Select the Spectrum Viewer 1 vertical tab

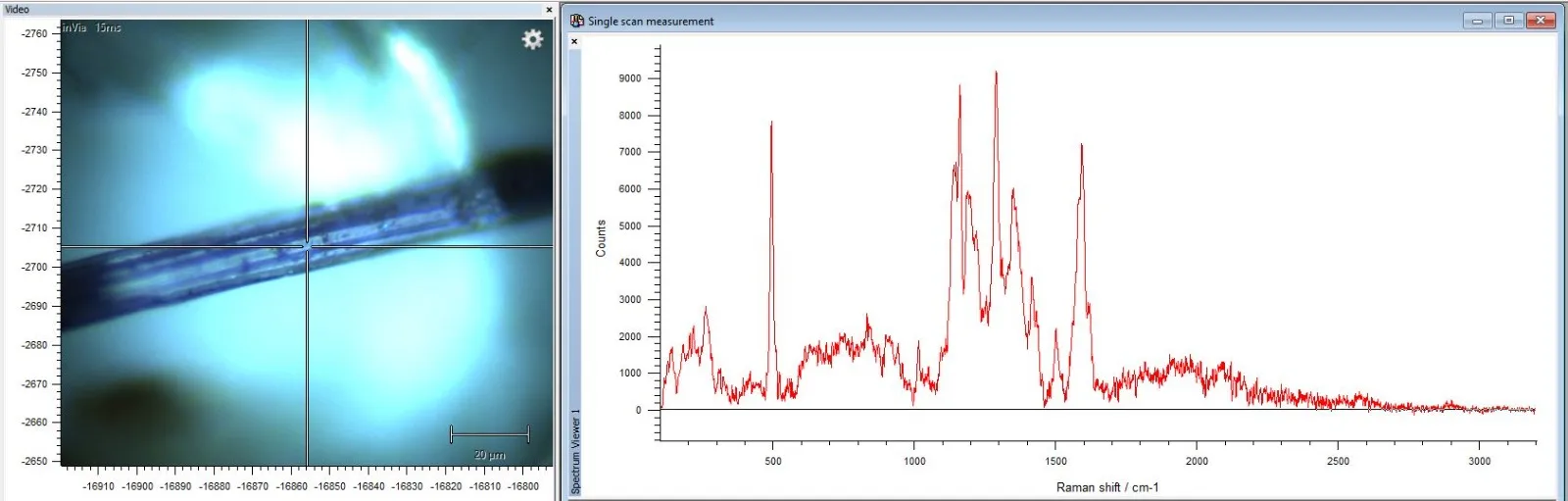pyautogui.click(x=575, y=451)
